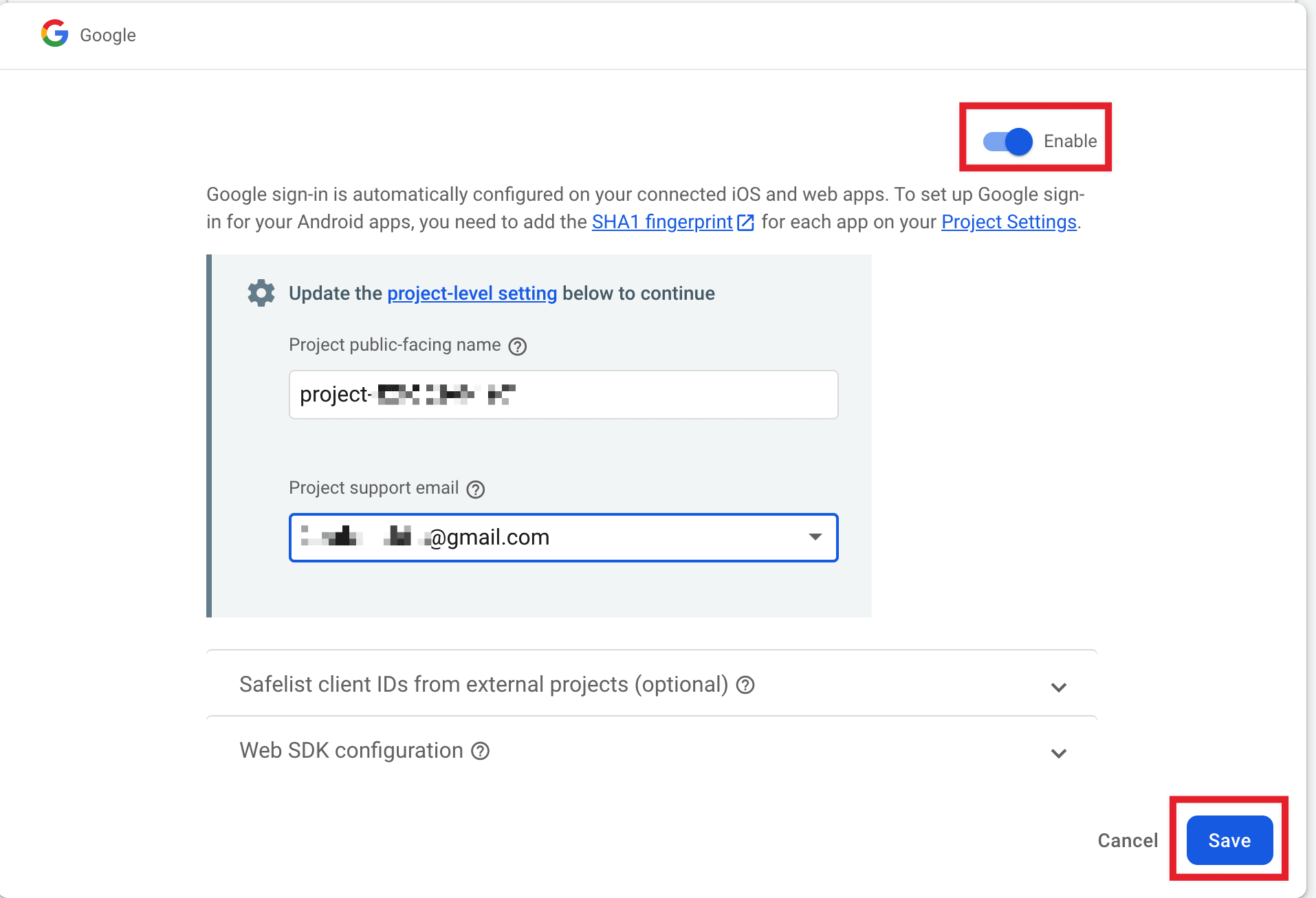Screen dimensions: 1316x898
Task: Click help icon beside Web SDK configuration
Action: (481, 752)
